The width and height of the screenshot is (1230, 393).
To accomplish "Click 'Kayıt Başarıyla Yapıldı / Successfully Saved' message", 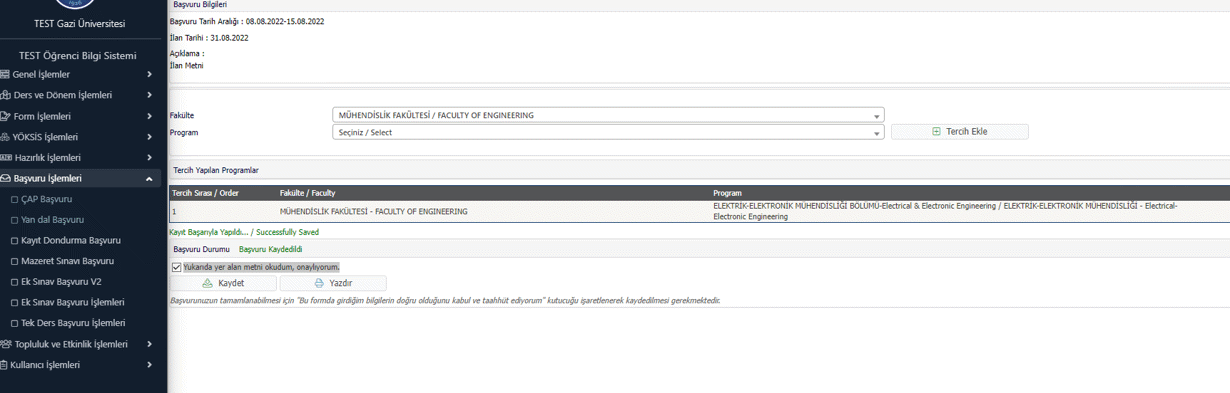I will pyautogui.click(x=244, y=232).
